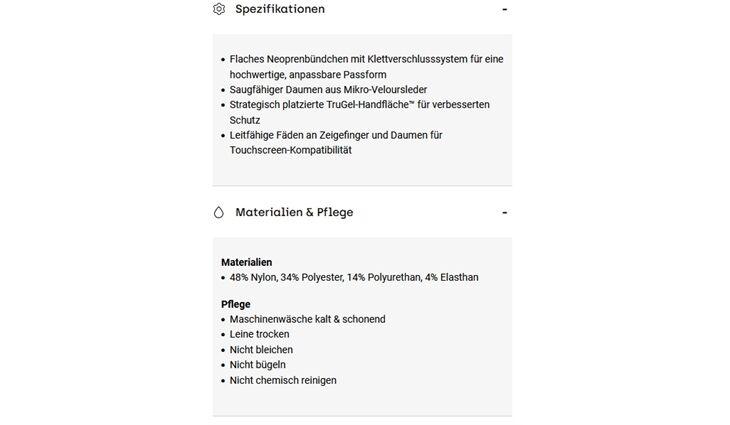Click the Spezifikationen heading
The image size is (730, 425).
point(280,9)
